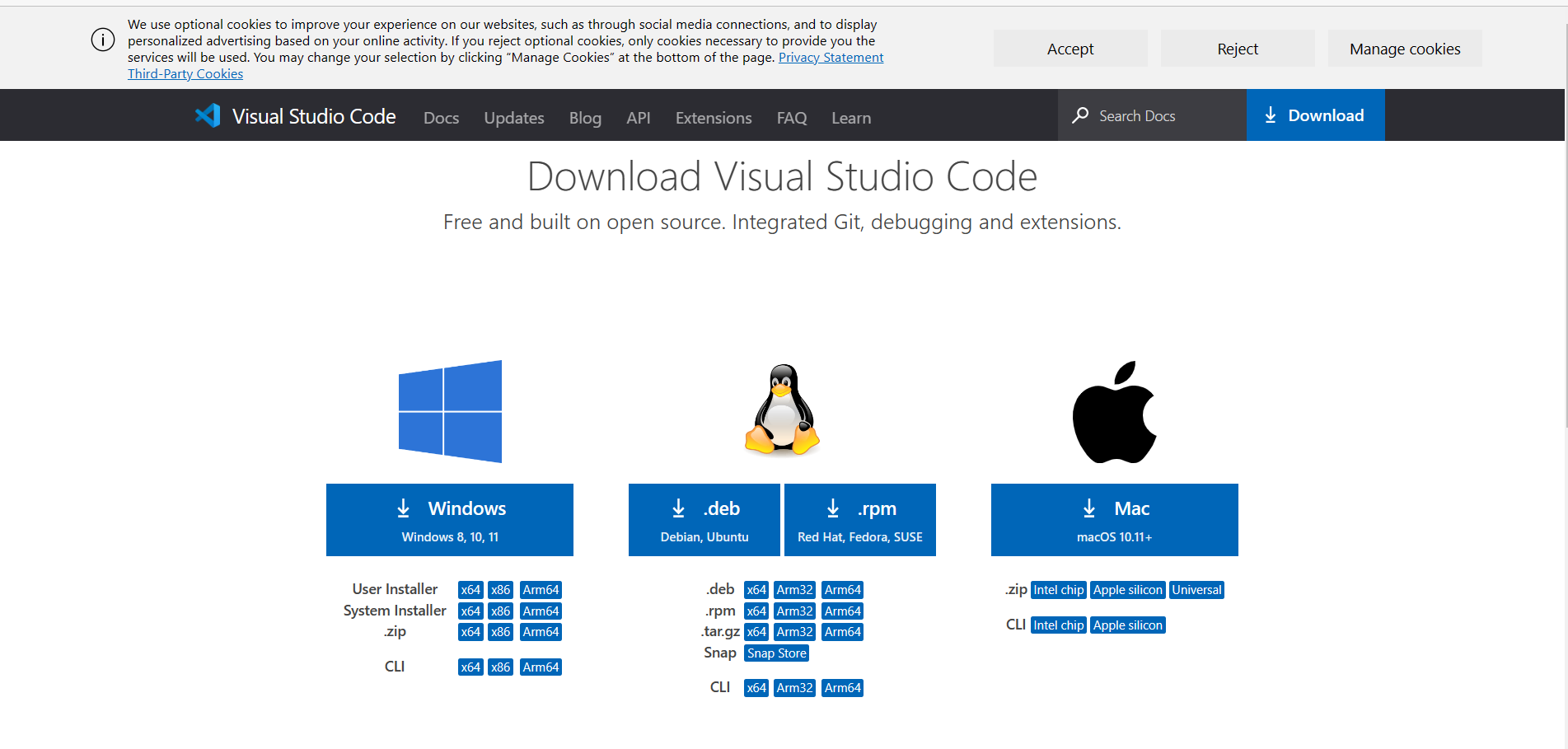1568x749 pixels.
Task: Select Arm32 in Linux .deb row
Action: 795,590
